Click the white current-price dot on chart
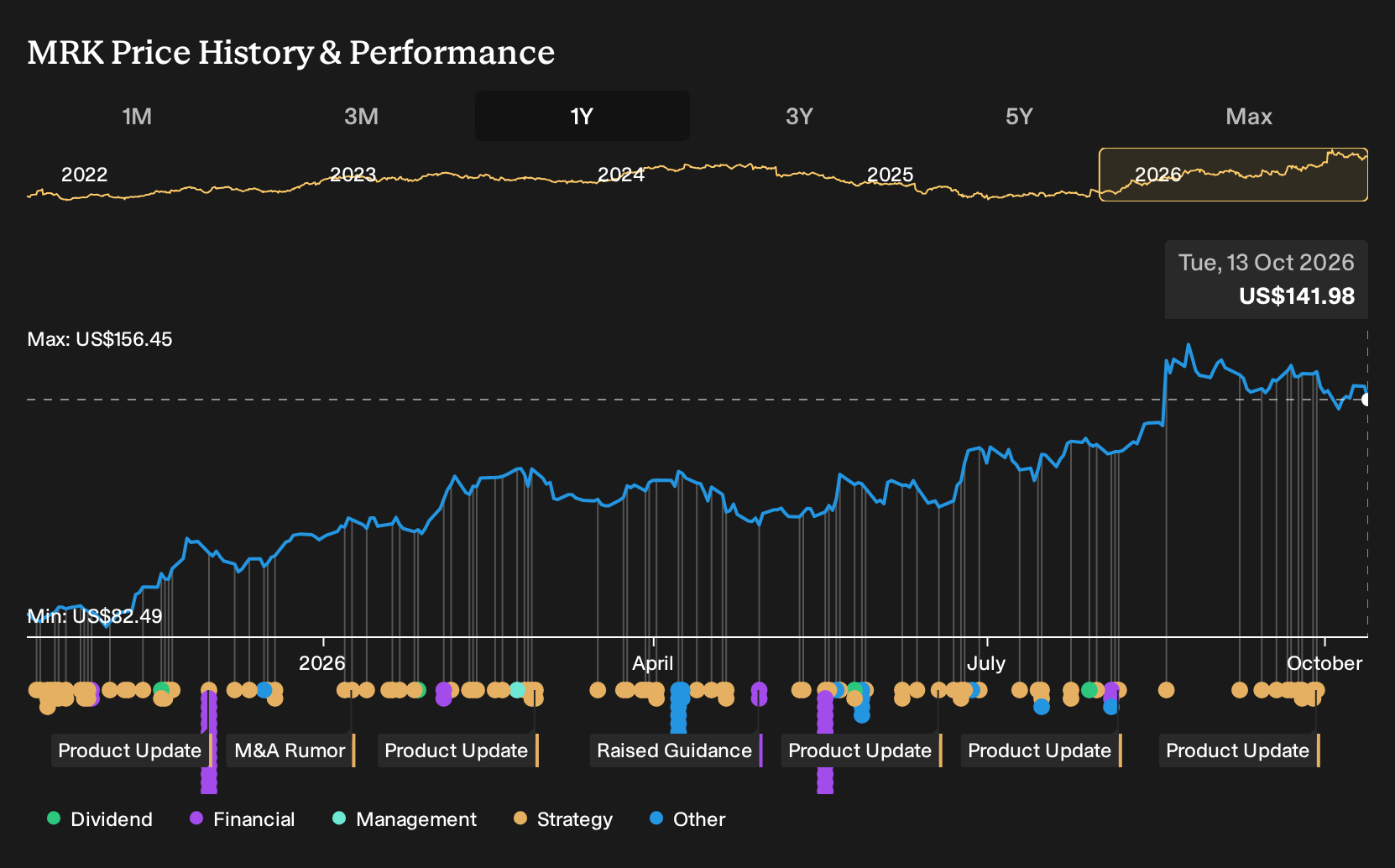 click(x=1366, y=400)
